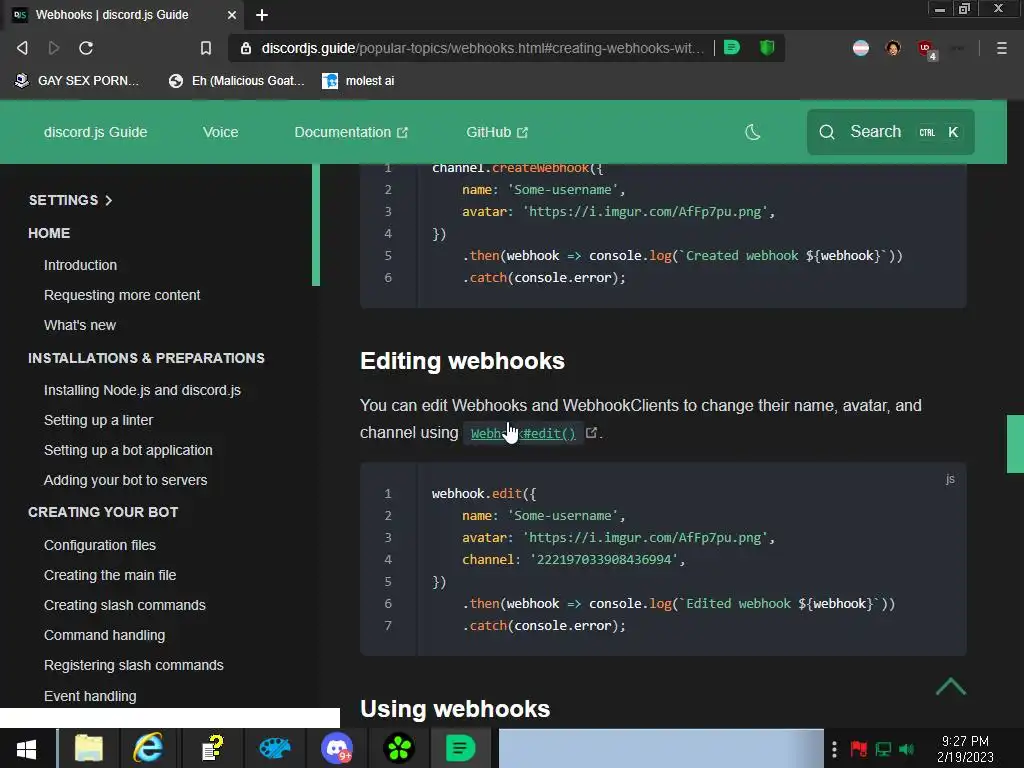Open Creating slash commands page

(125, 605)
